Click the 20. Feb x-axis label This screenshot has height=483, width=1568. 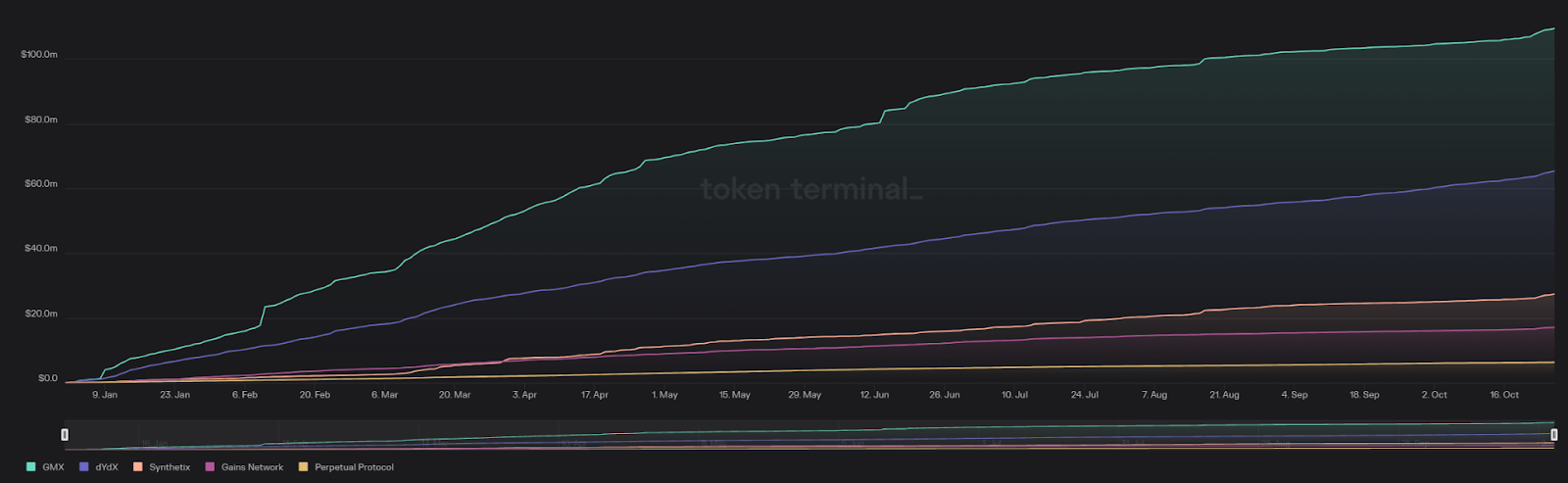tap(315, 395)
